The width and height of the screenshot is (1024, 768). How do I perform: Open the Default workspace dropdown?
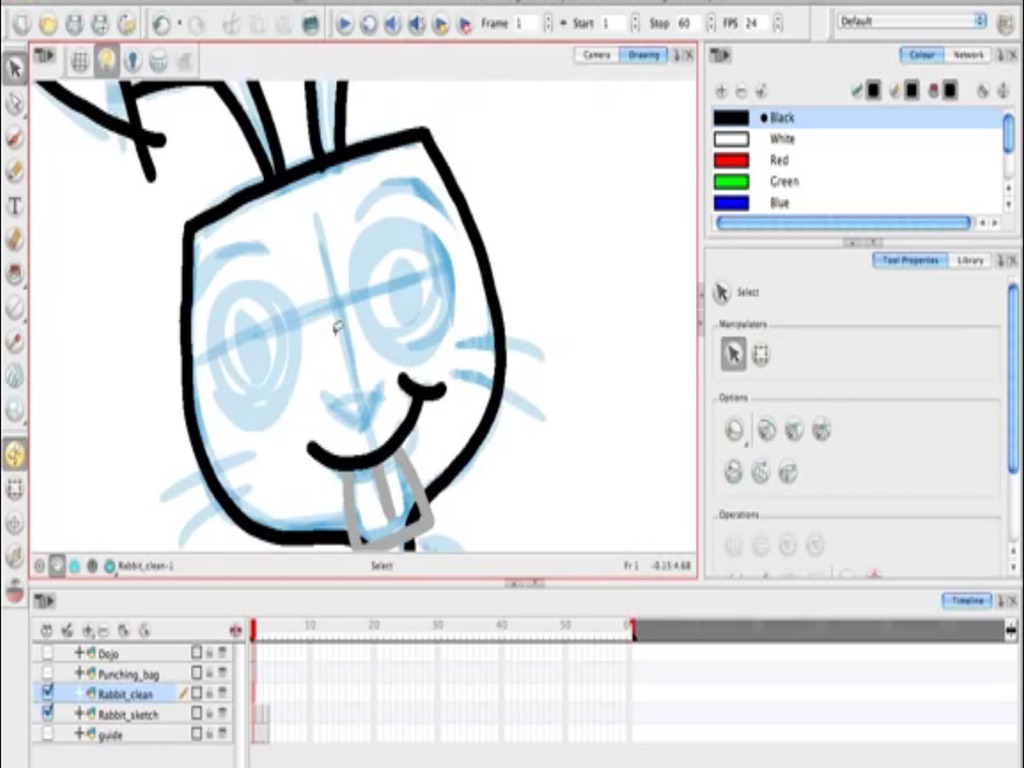[x=912, y=22]
